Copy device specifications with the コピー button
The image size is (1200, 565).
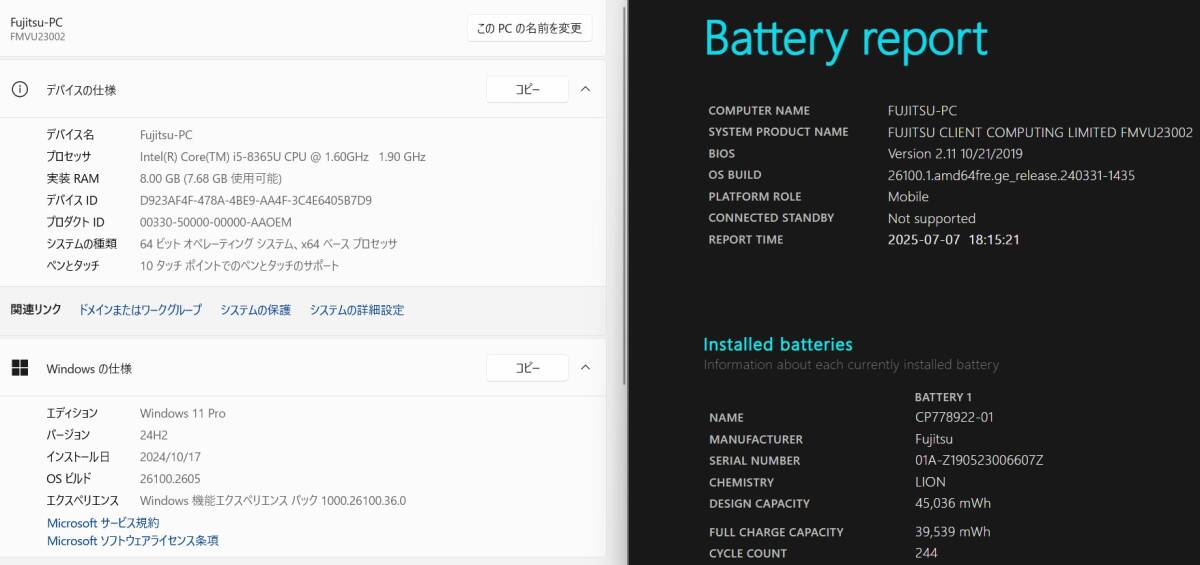click(527, 89)
